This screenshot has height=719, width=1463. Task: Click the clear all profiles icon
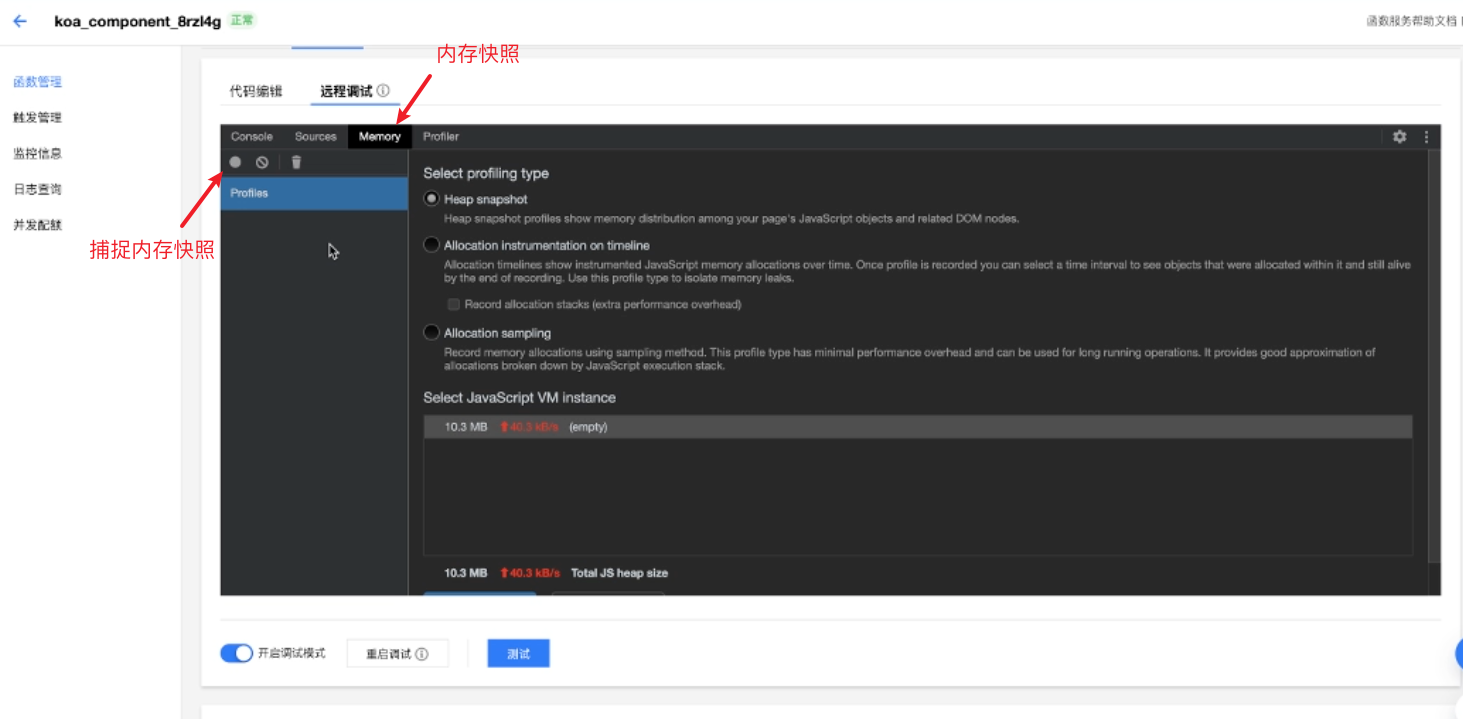[262, 162]
